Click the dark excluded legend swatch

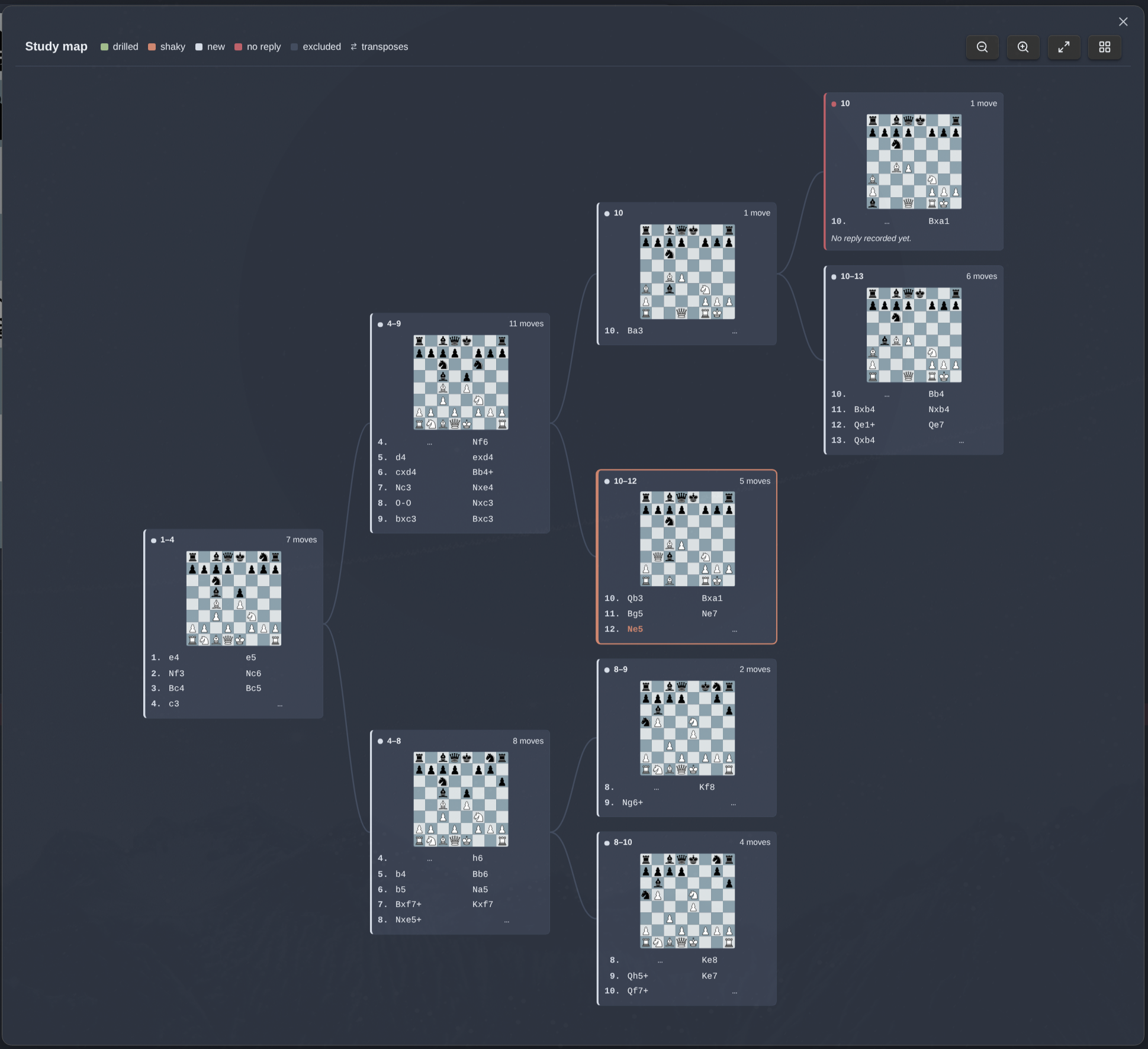[294, 47]
